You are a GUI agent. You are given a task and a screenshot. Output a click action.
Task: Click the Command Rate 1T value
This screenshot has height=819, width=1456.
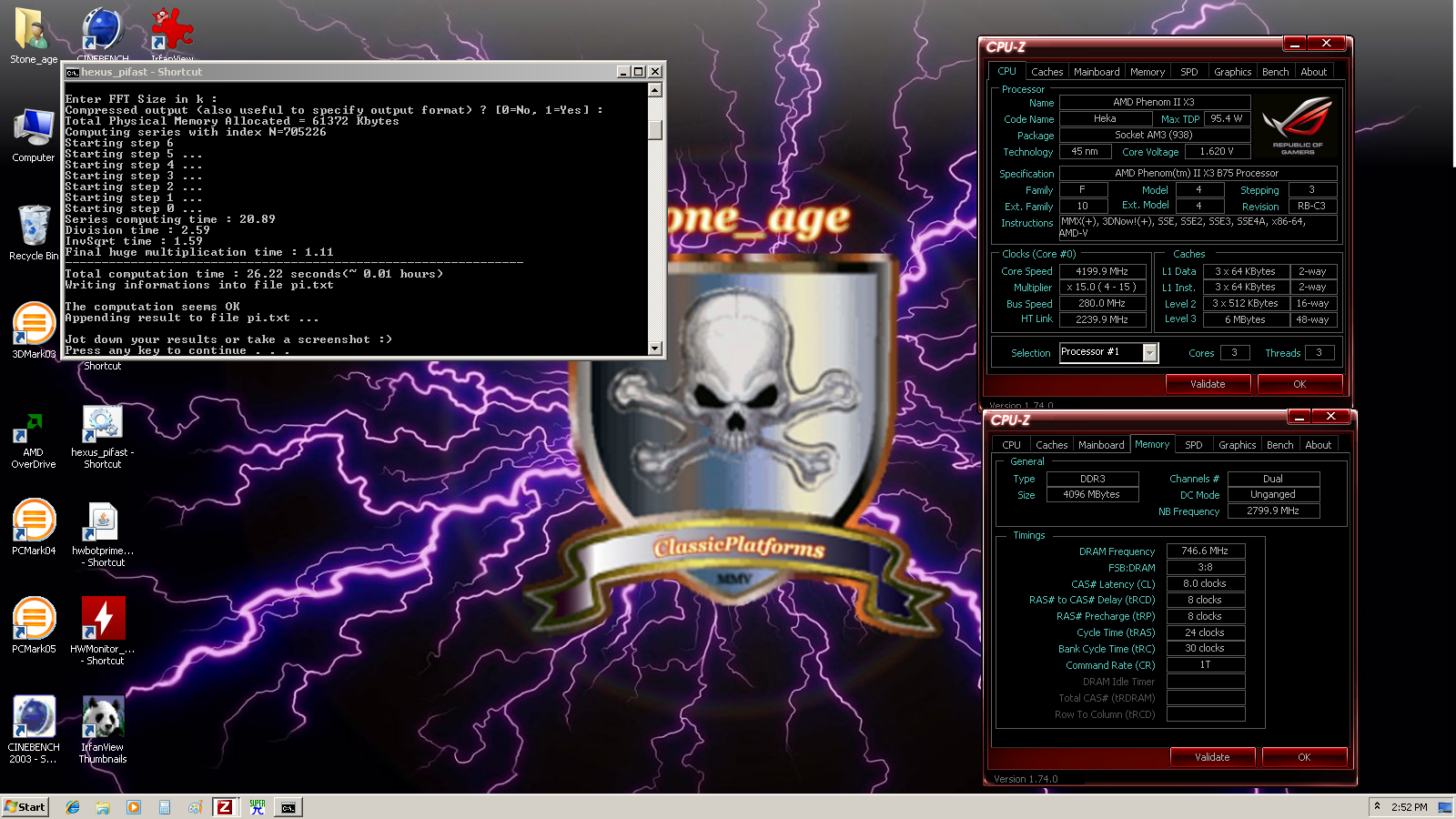[x=1205, y=664]
